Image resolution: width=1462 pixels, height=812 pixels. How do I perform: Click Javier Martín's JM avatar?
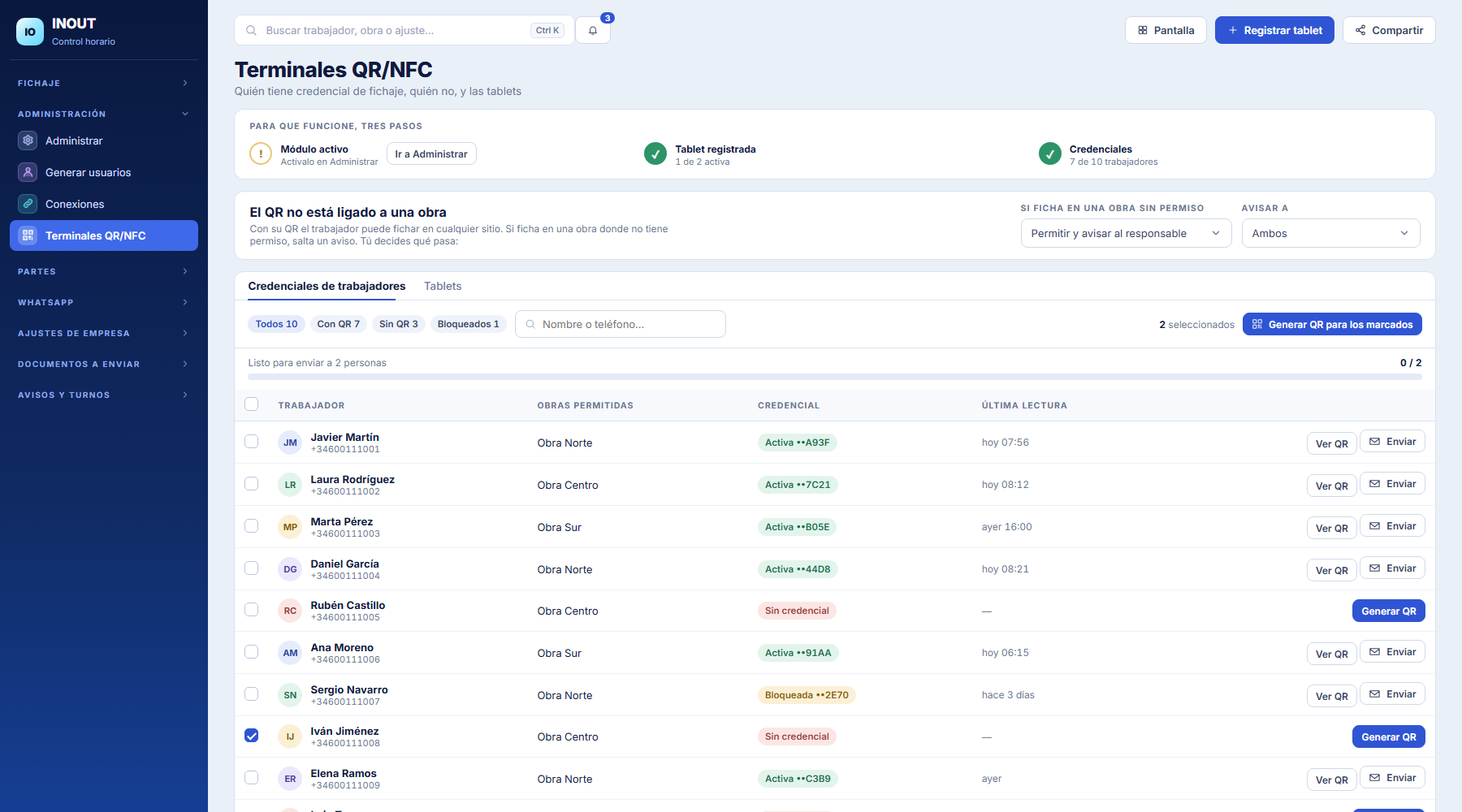point(290,443)
